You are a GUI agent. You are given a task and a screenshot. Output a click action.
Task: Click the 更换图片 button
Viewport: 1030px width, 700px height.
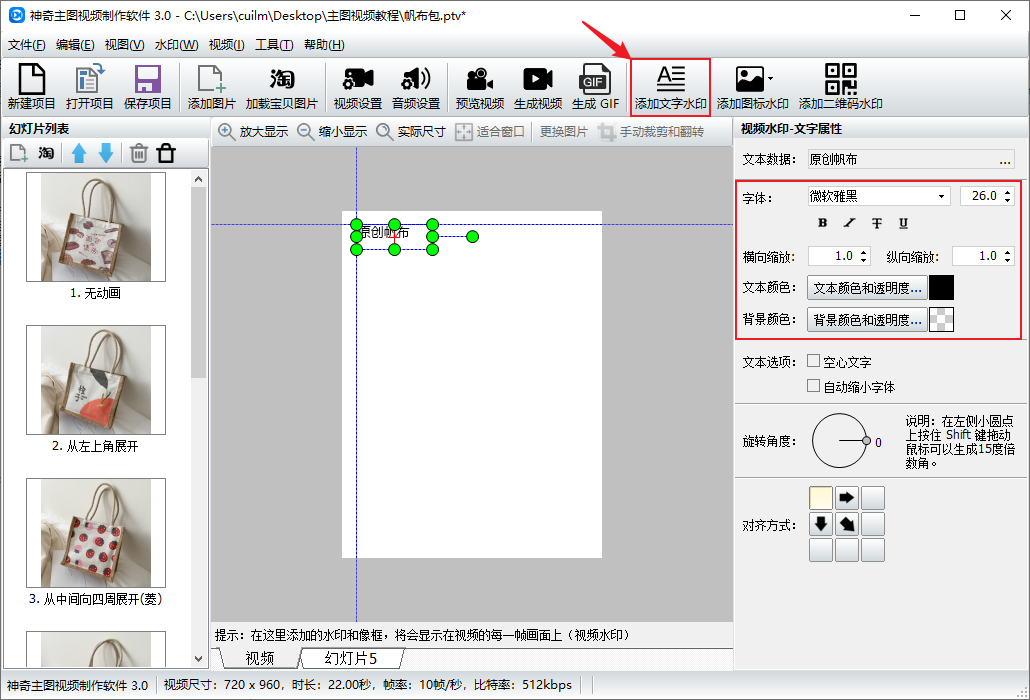click(x=564, y=131)
